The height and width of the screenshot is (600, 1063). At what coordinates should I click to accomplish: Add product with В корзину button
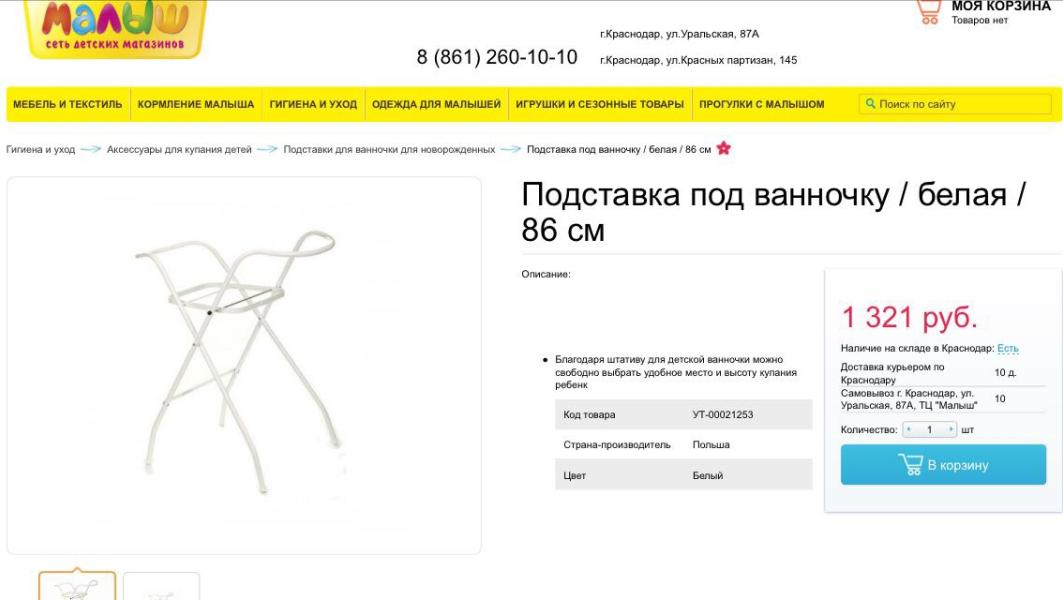pos(943,464)
